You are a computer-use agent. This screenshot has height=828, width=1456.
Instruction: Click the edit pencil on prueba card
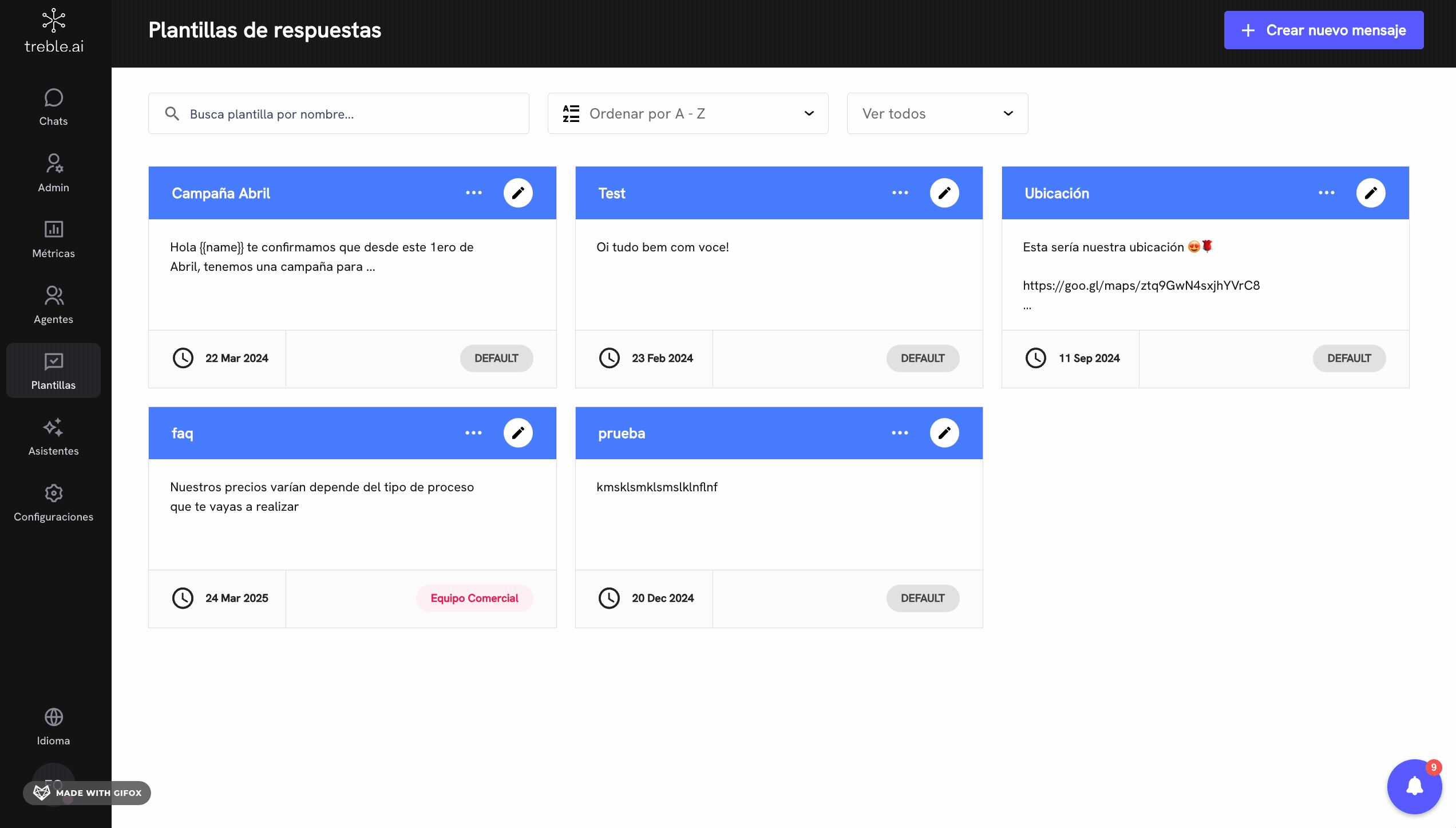944,433
